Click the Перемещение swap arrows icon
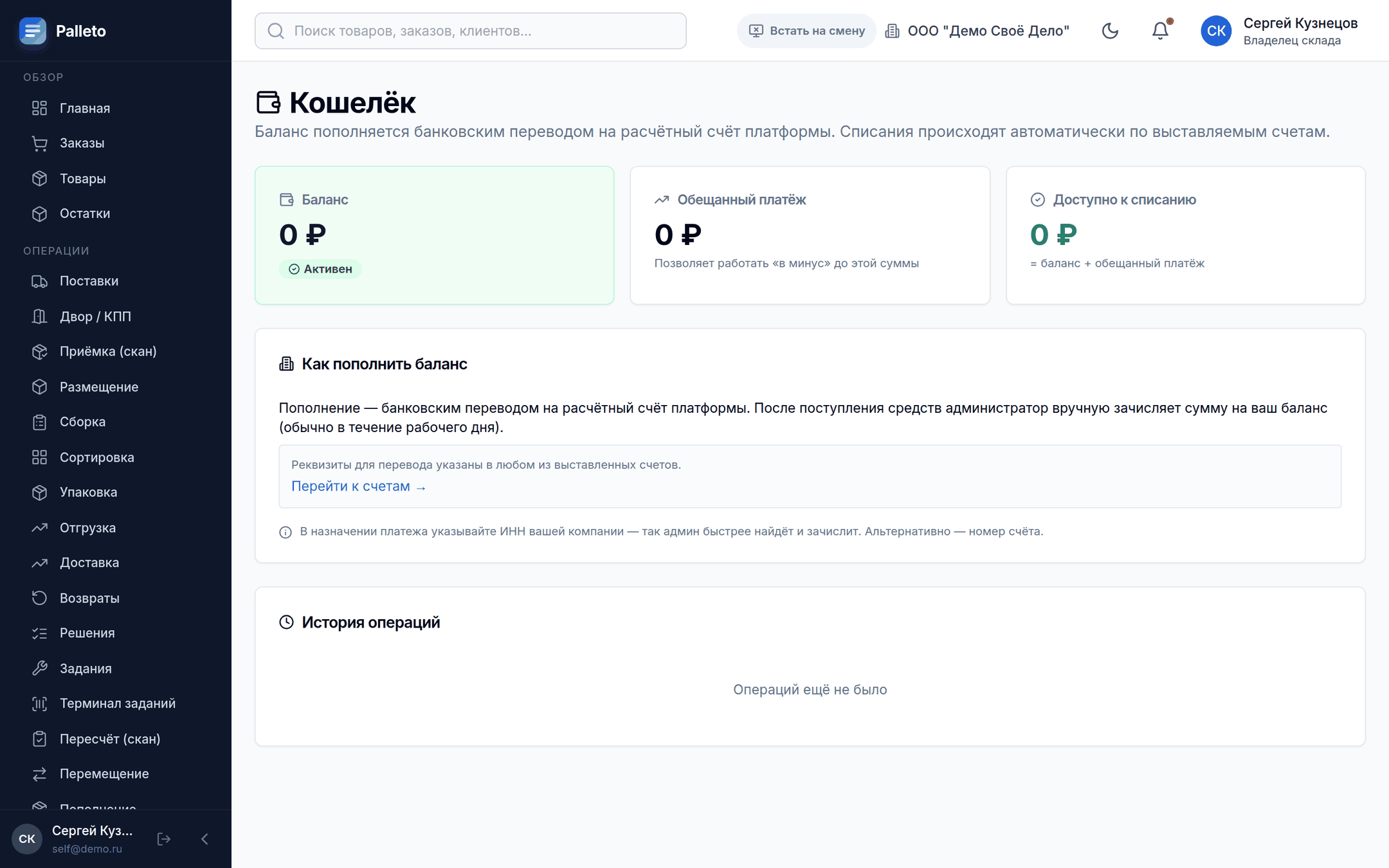This screenshot has width=1389, height=868. coord(40,774)
